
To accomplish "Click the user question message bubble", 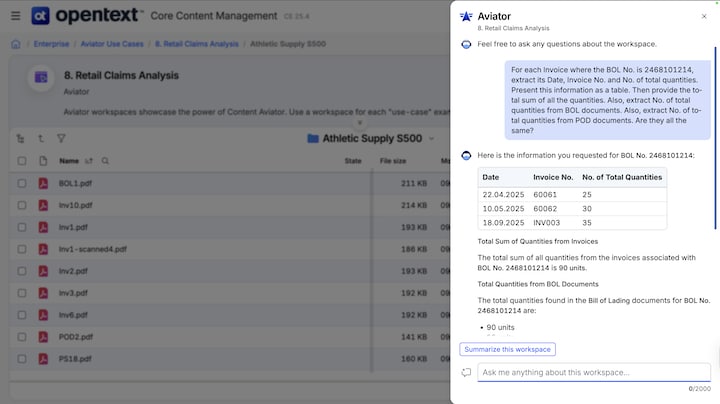I will point(608,100).
